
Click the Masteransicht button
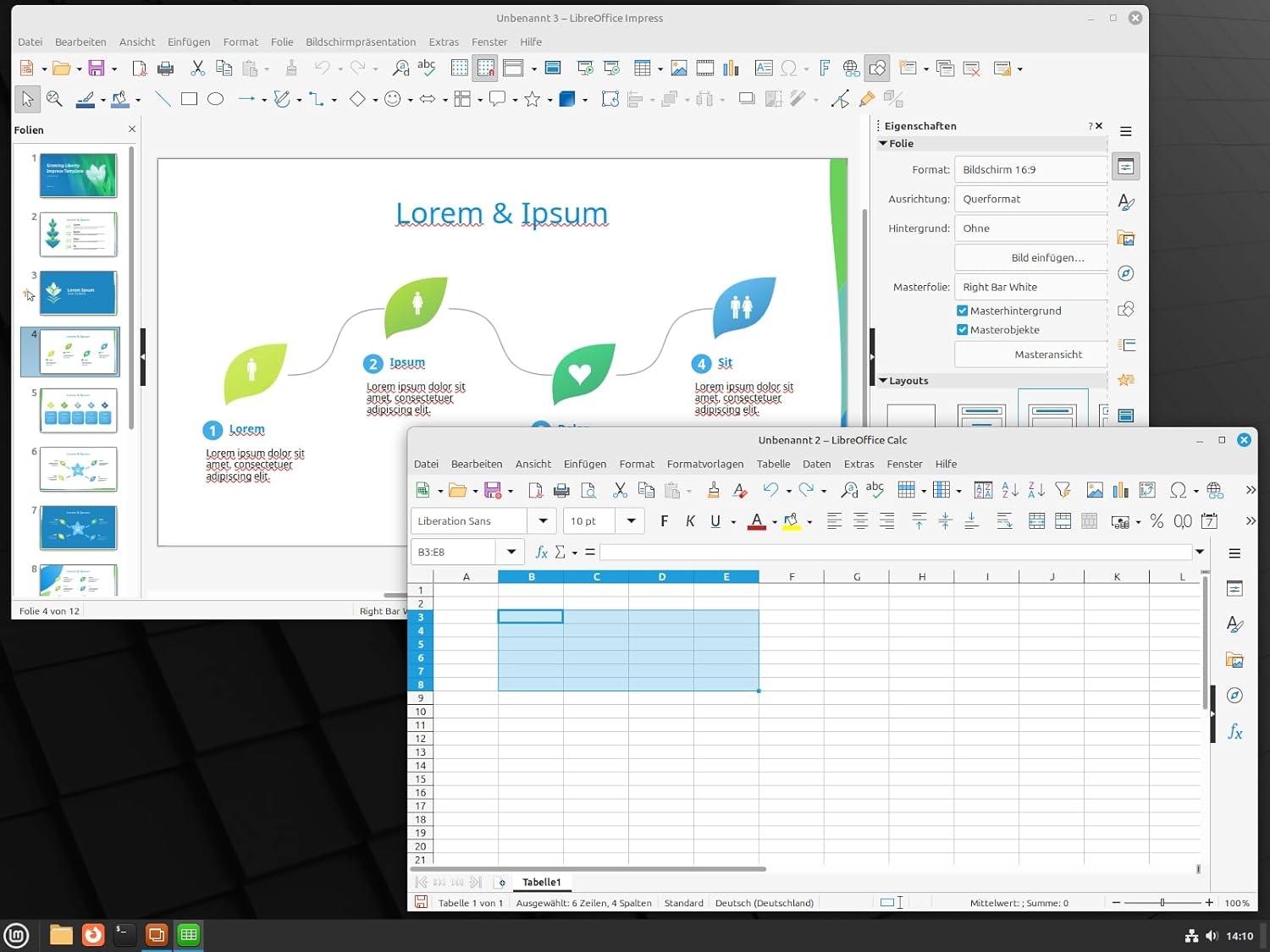click(1047, 355)
